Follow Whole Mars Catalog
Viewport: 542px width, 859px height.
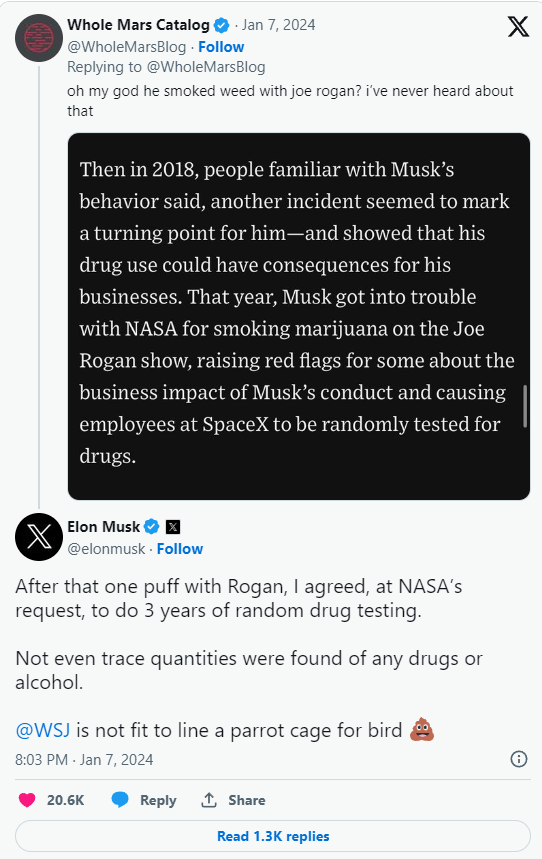point(221,47)
